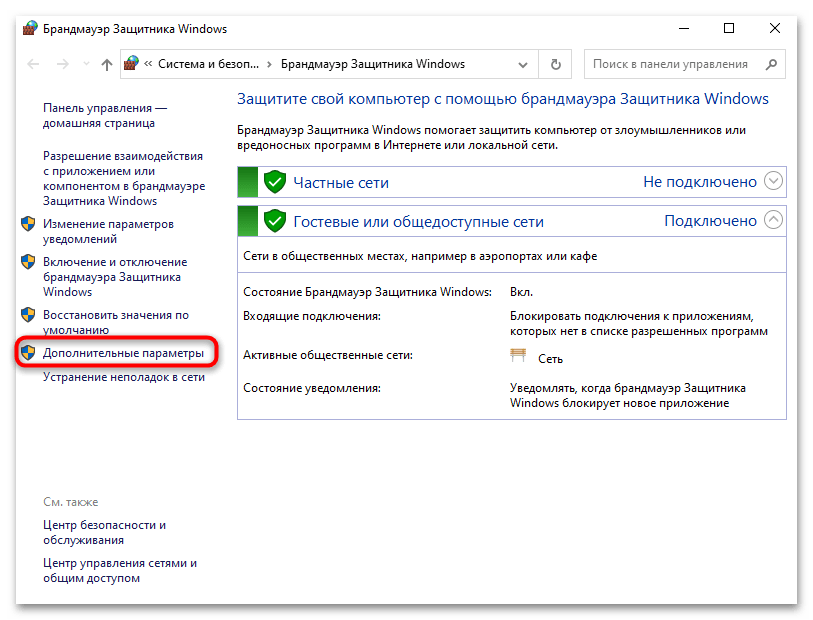Image resolution: width=813 pixels, height=620 pixels.
Task: Click the network icon next to Сеть
Action: click(x=518, y=354)
